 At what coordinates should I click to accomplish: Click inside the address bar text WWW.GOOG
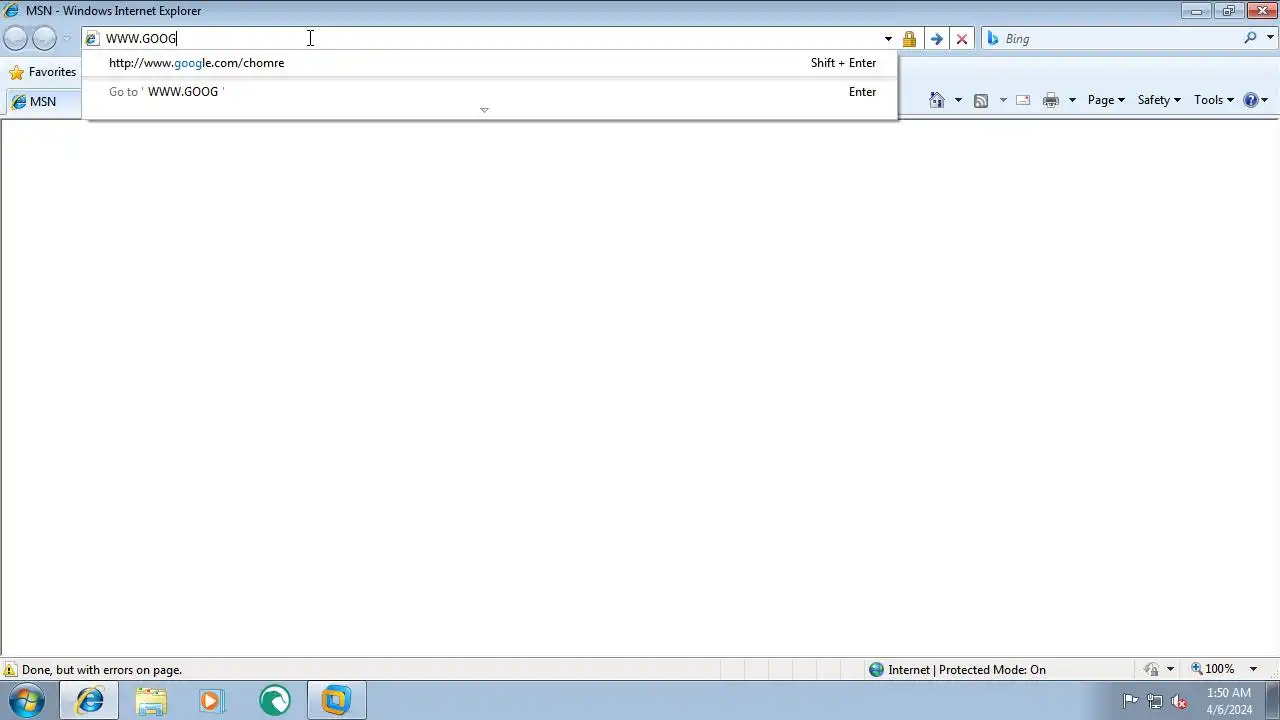pos(141,39)
